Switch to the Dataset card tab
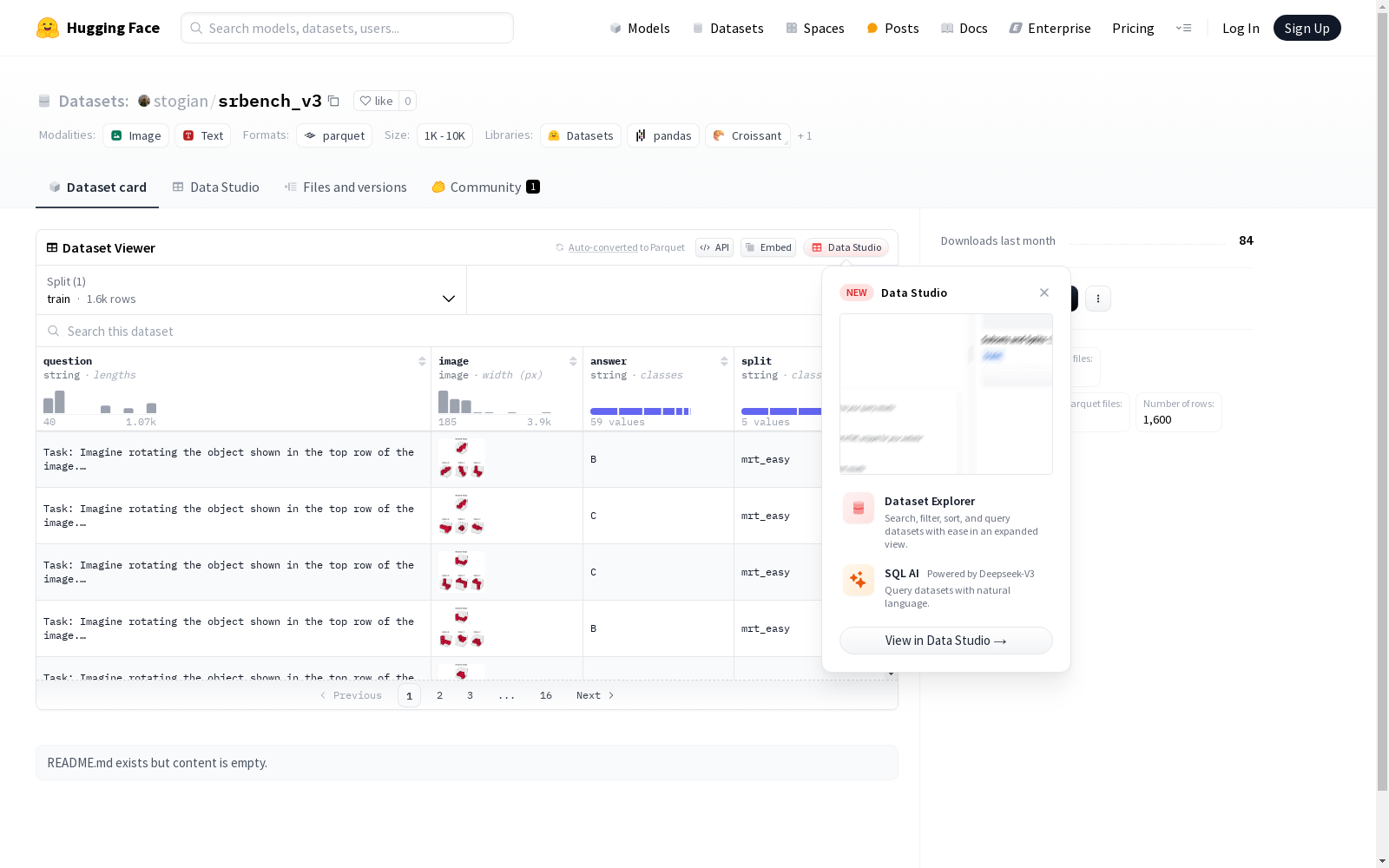The height and width of the screenshot is (868, 1389). point(97,187)
